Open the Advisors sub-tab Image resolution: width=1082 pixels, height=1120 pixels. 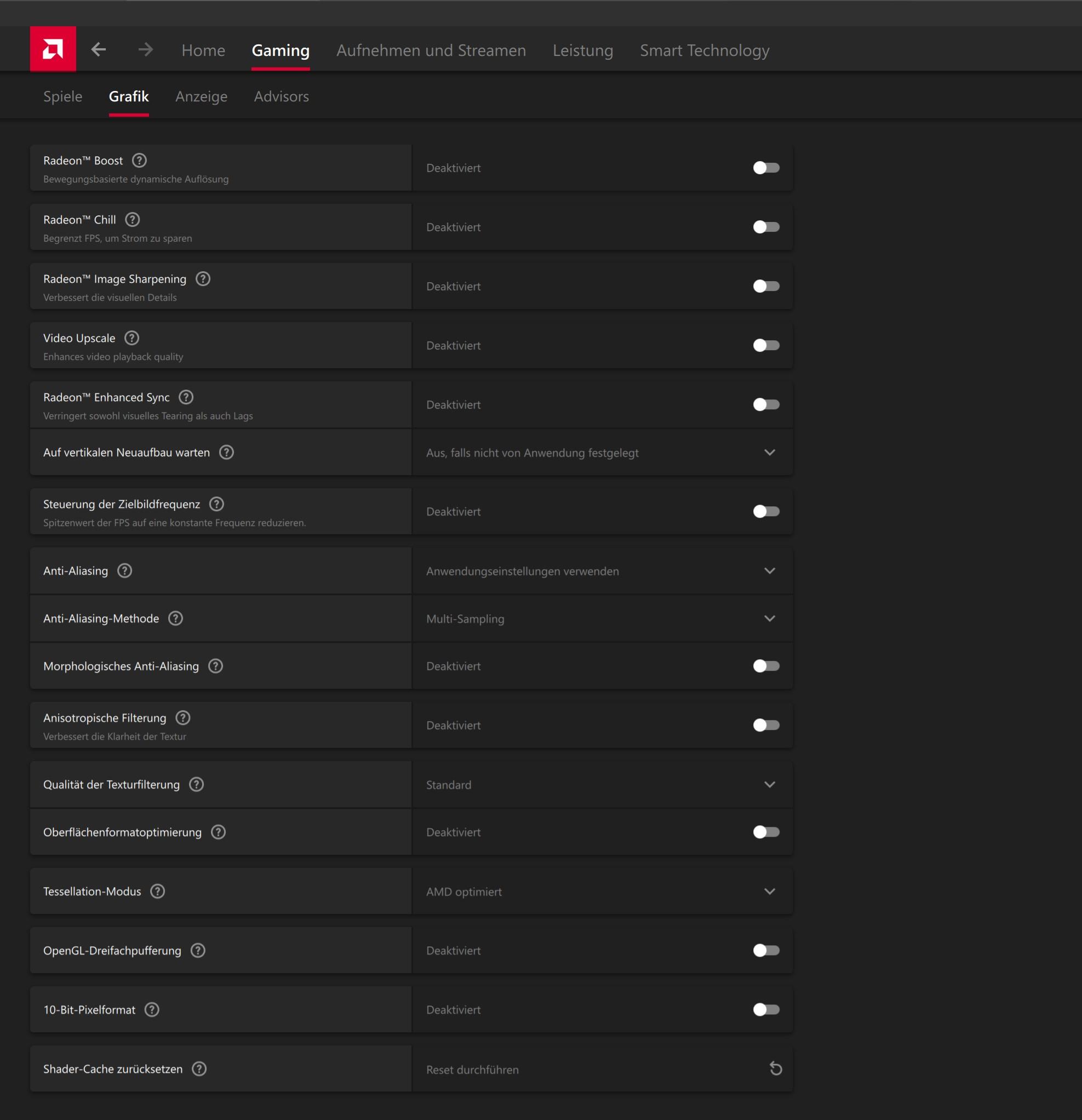[282, 96]
